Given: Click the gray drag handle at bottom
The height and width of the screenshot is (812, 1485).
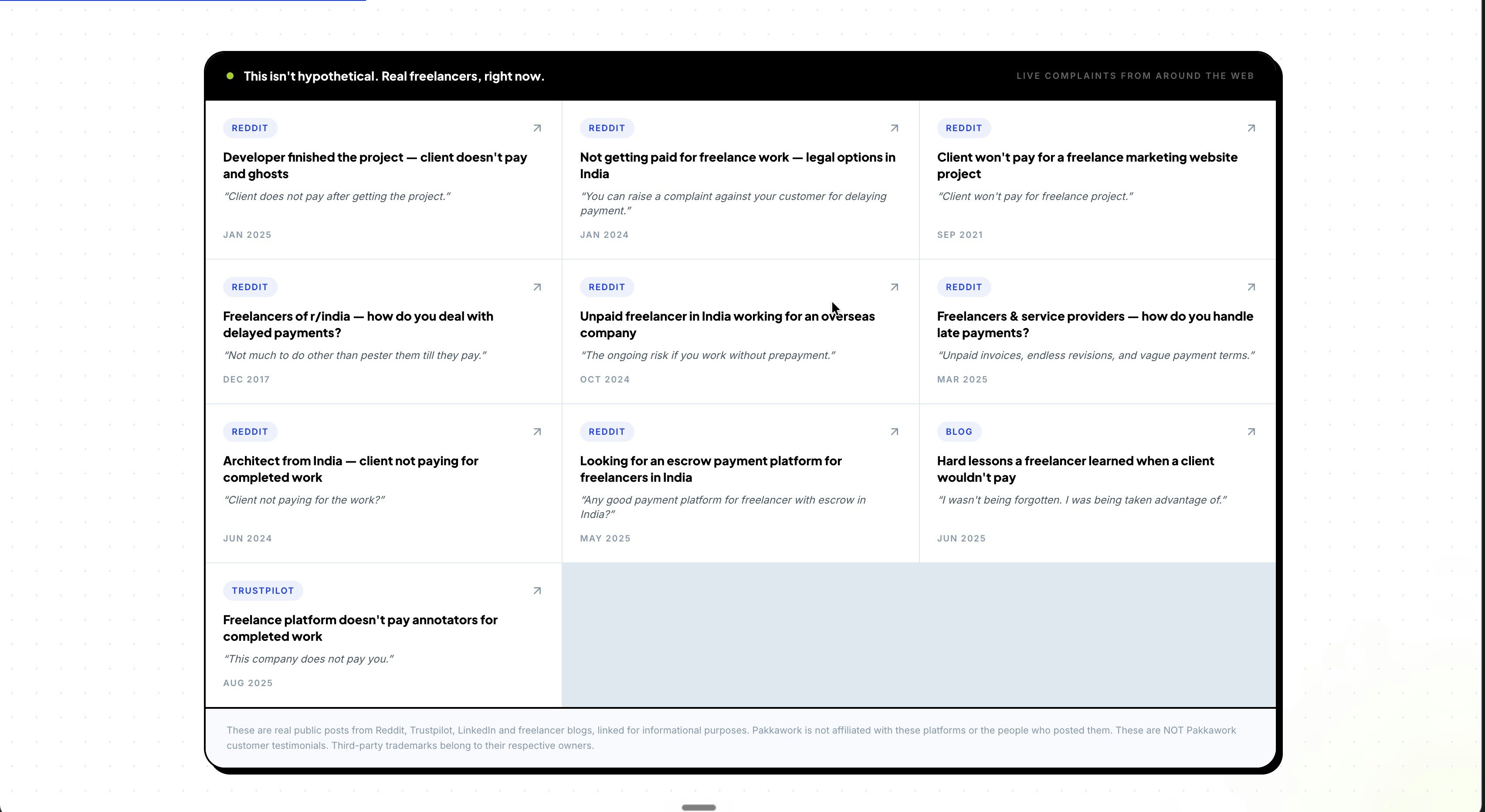Looking at the screenshot, I should [698, 808].
